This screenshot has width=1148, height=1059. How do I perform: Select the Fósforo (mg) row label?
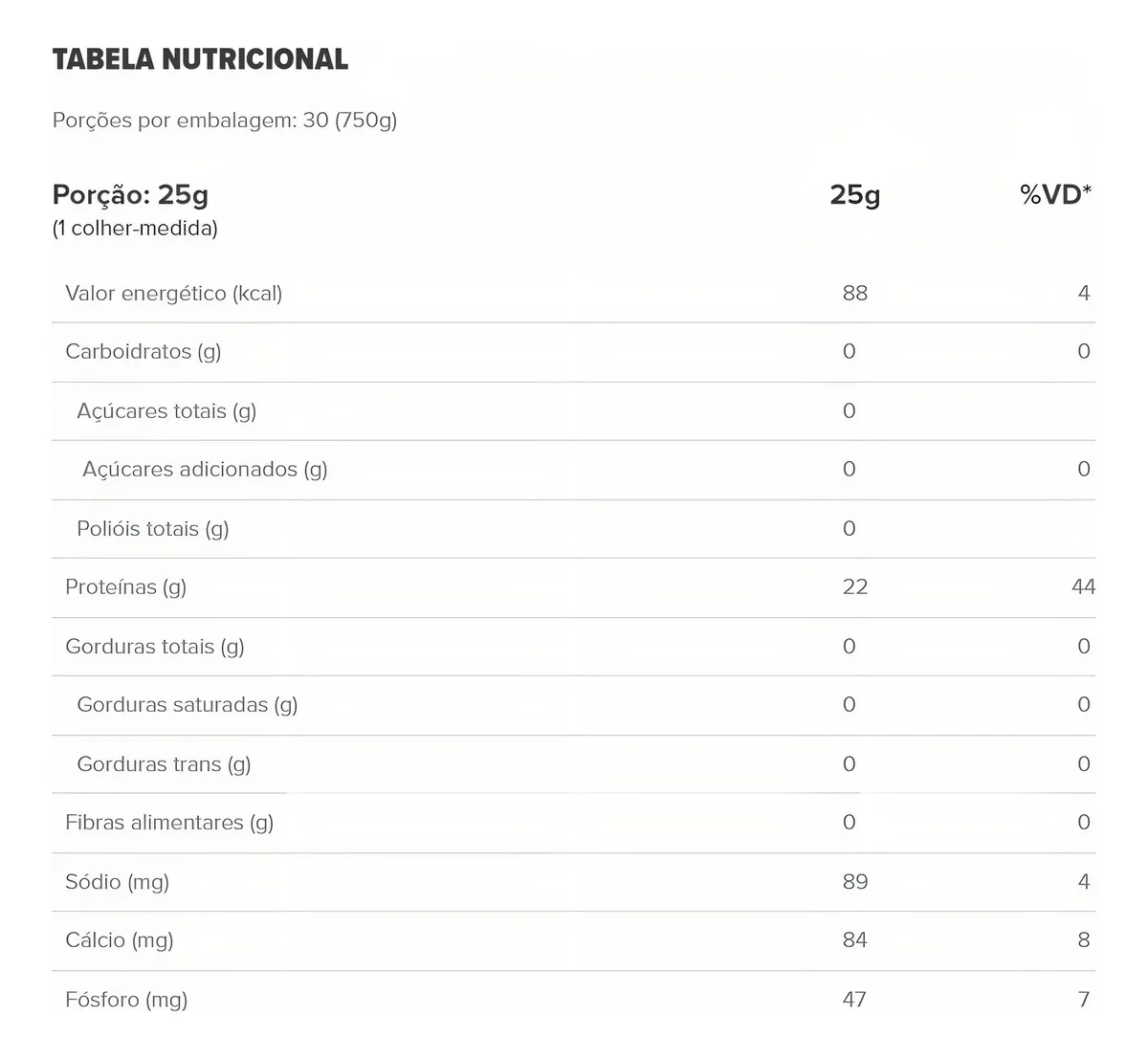point(126,1000)
